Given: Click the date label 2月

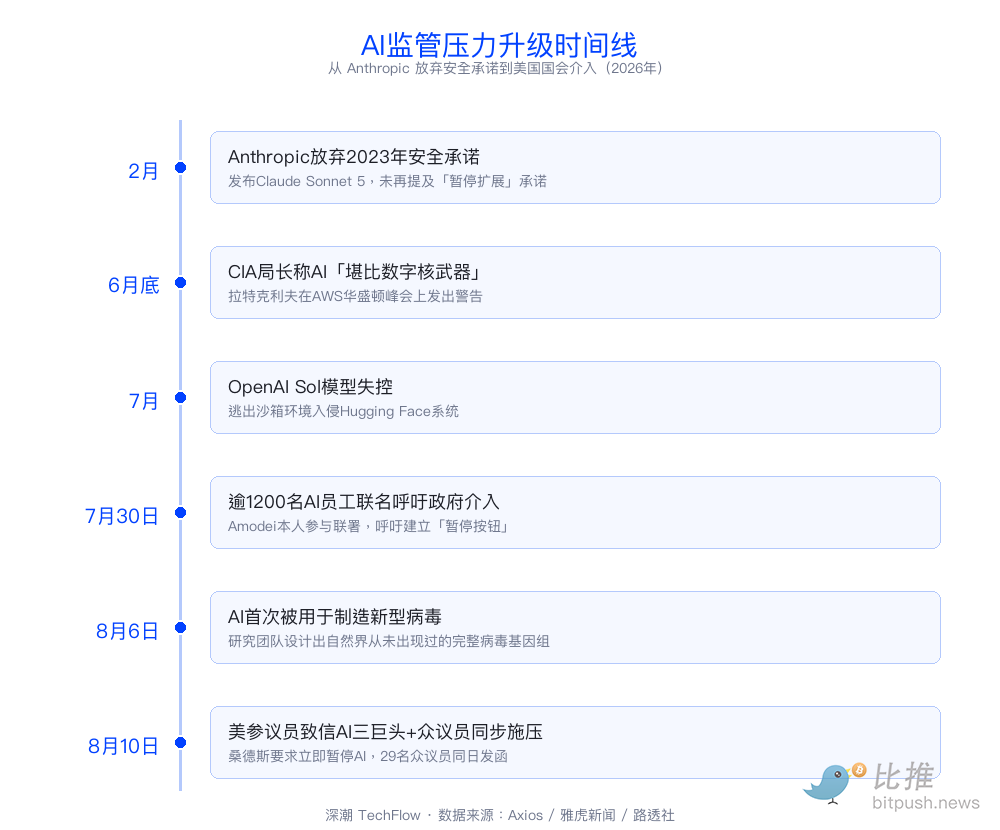Looking at the screenshot, I should pyautogui.click(x=143, y=171).
